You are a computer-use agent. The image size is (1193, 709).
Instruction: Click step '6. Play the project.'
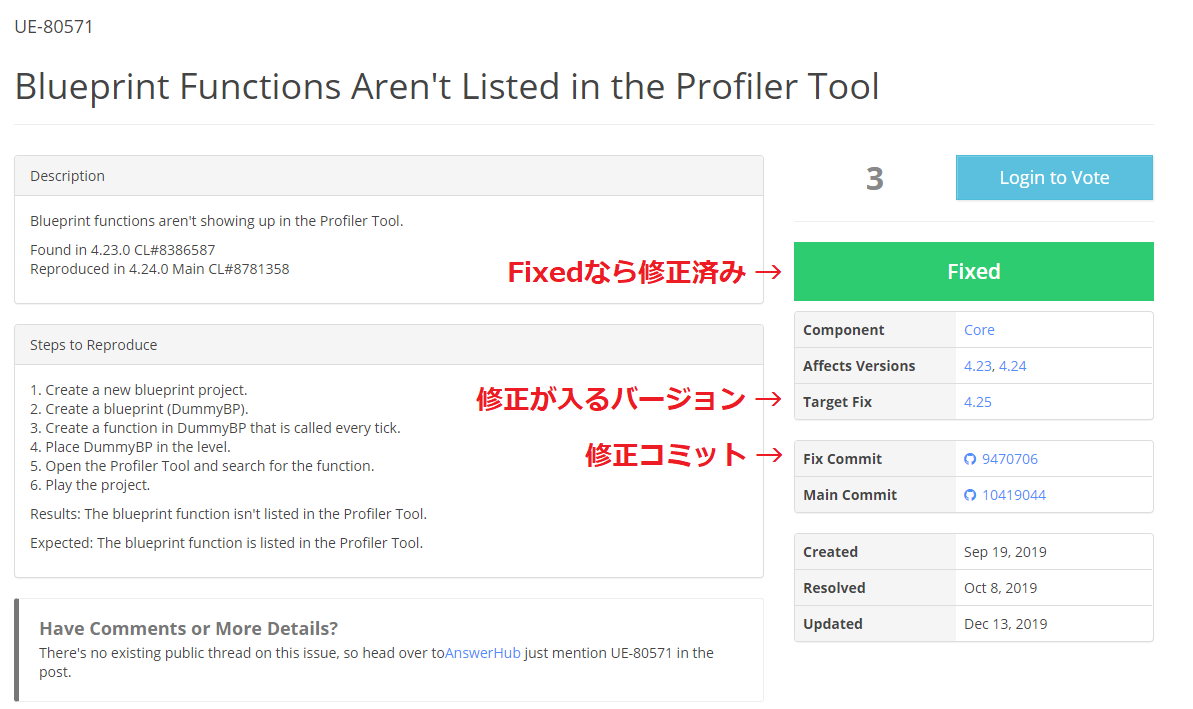click(x=90, y=485)
